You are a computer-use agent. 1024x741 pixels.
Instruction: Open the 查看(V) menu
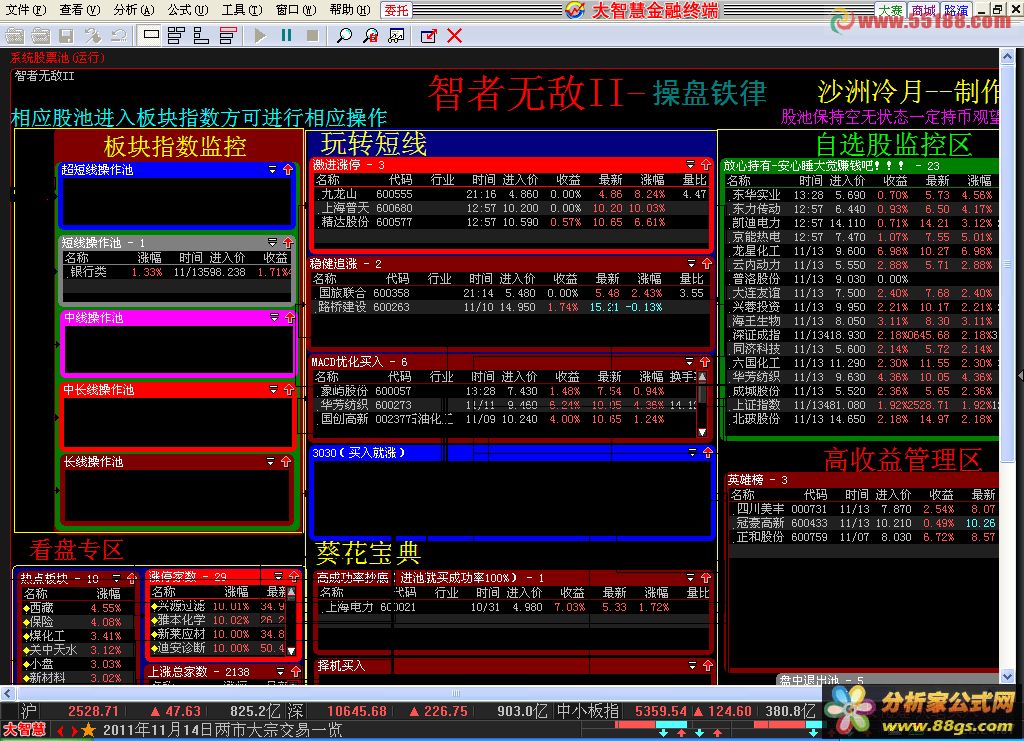pos(80,10)
